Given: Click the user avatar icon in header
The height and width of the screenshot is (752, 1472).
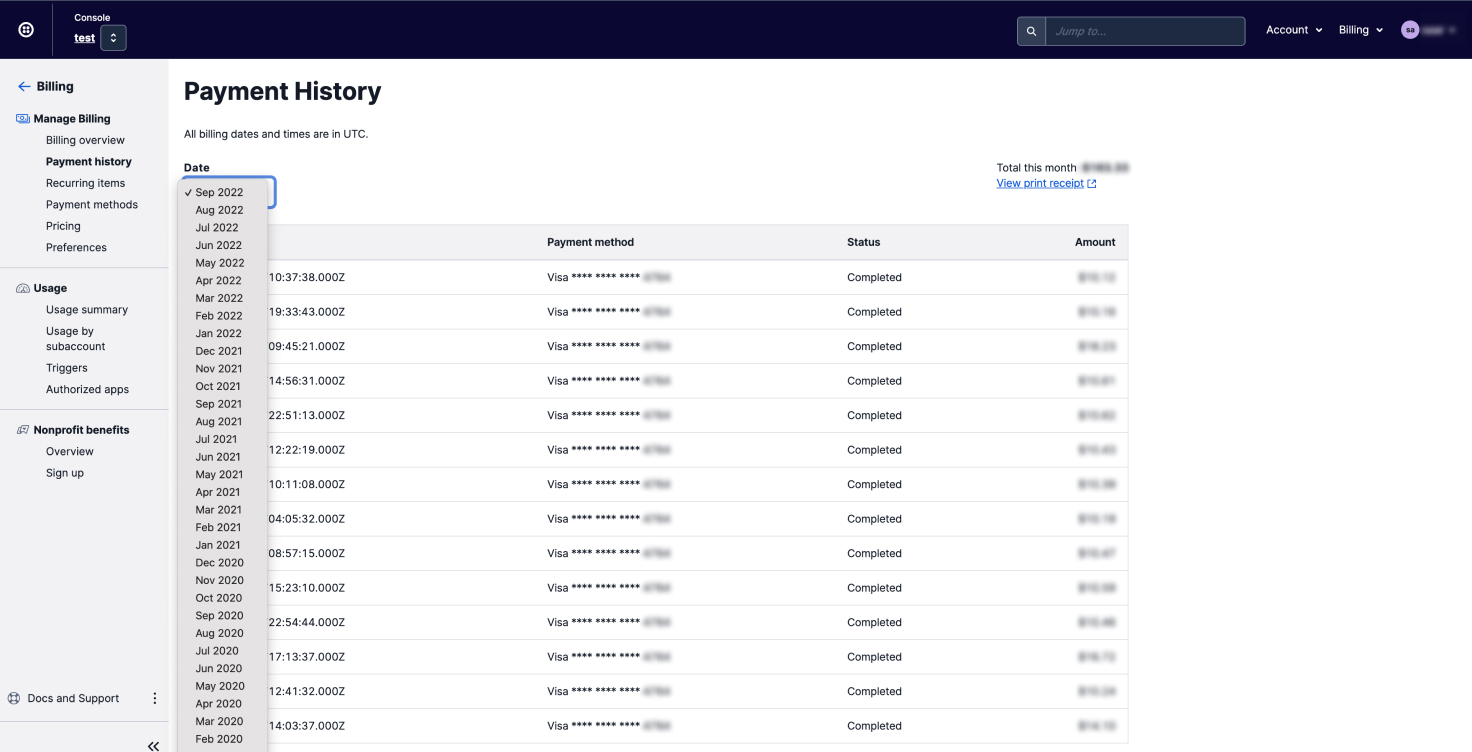Looking at the screenshot, I should (x=1410, y=30).
